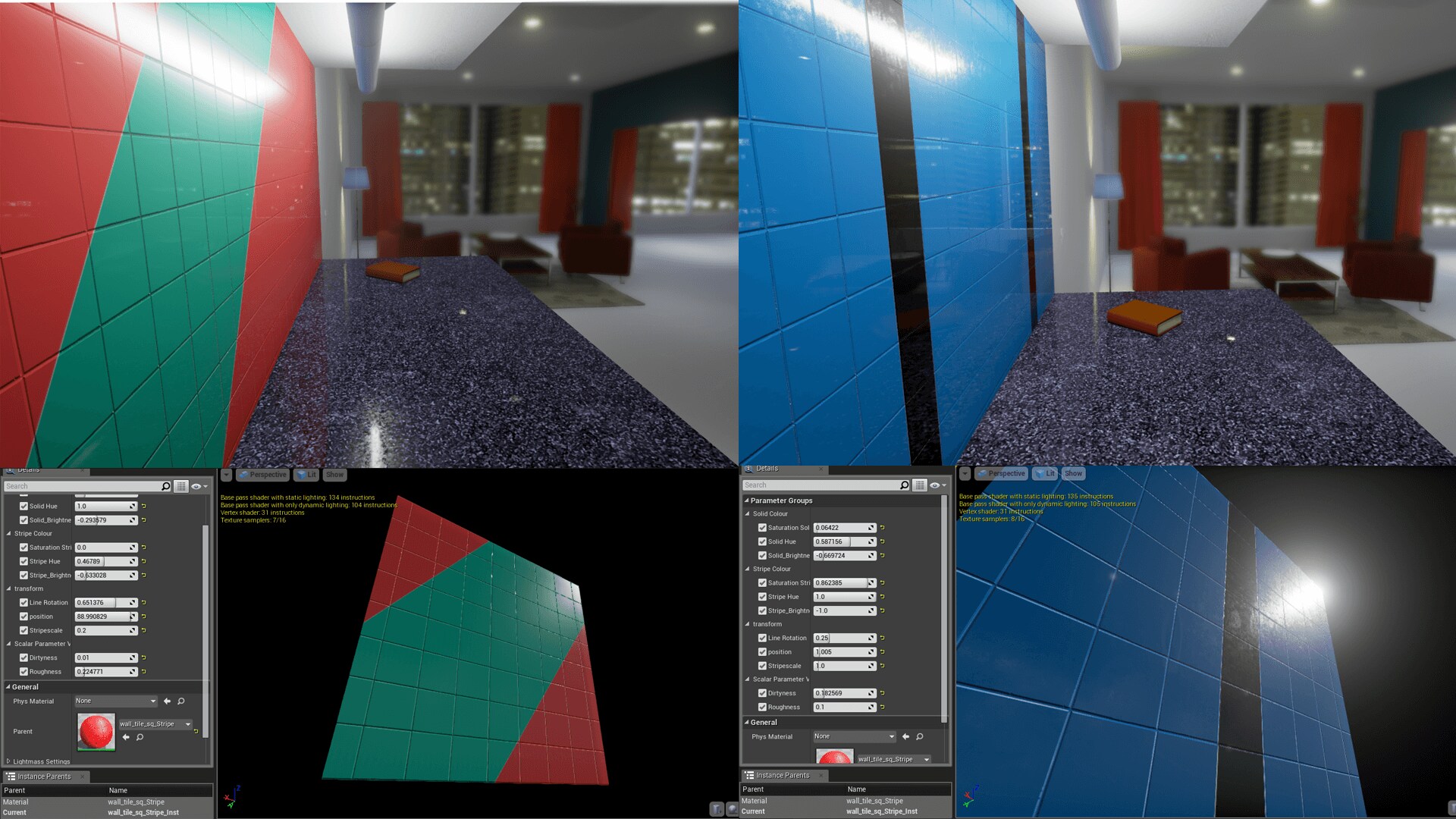Uncheck the Saturation Sol 0.06422 checkbox
Image resolution: width=1456 pixels, height=819 pixels.
click(762, 528)
